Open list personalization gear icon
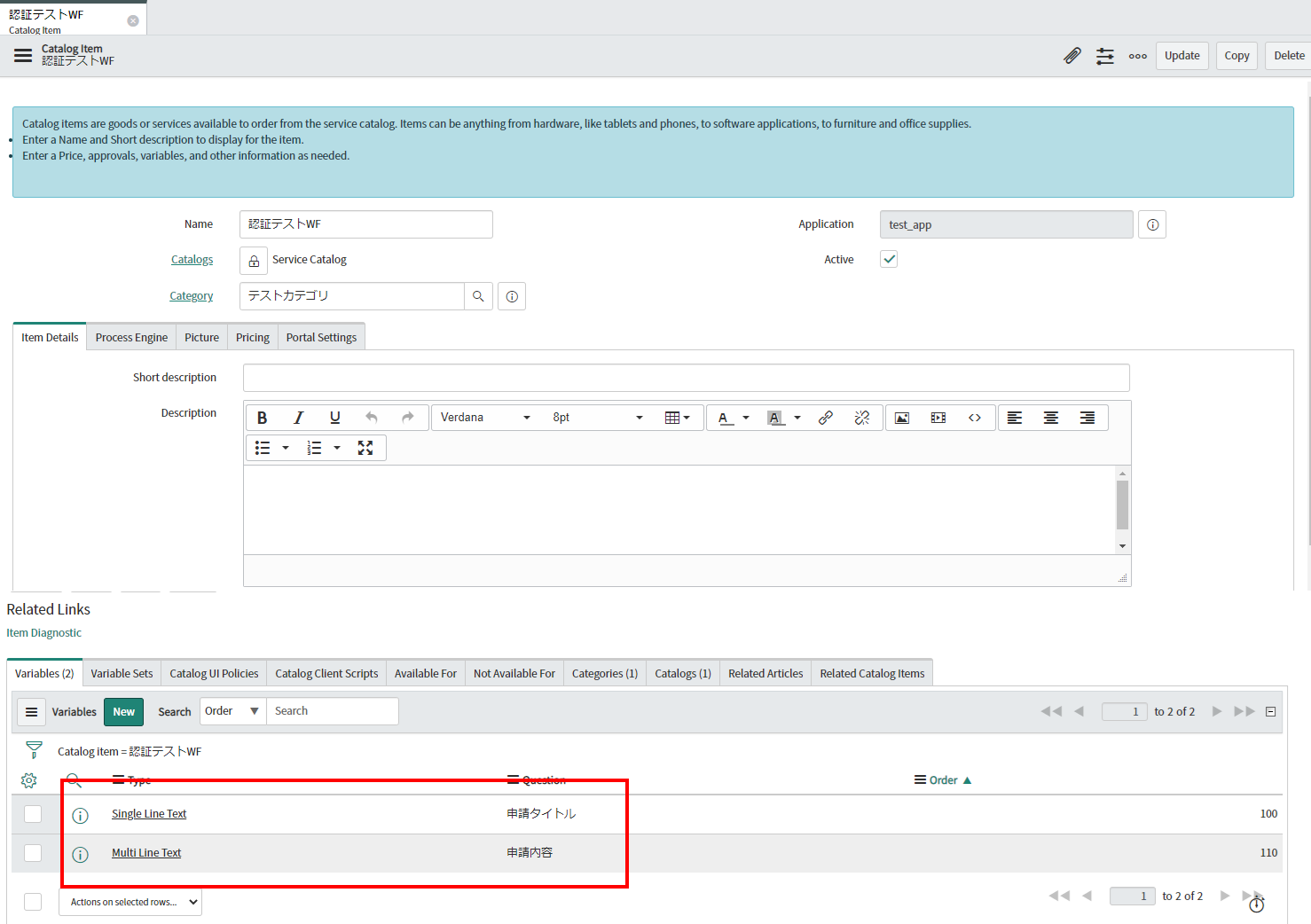1311x924 pixels. 29,780
